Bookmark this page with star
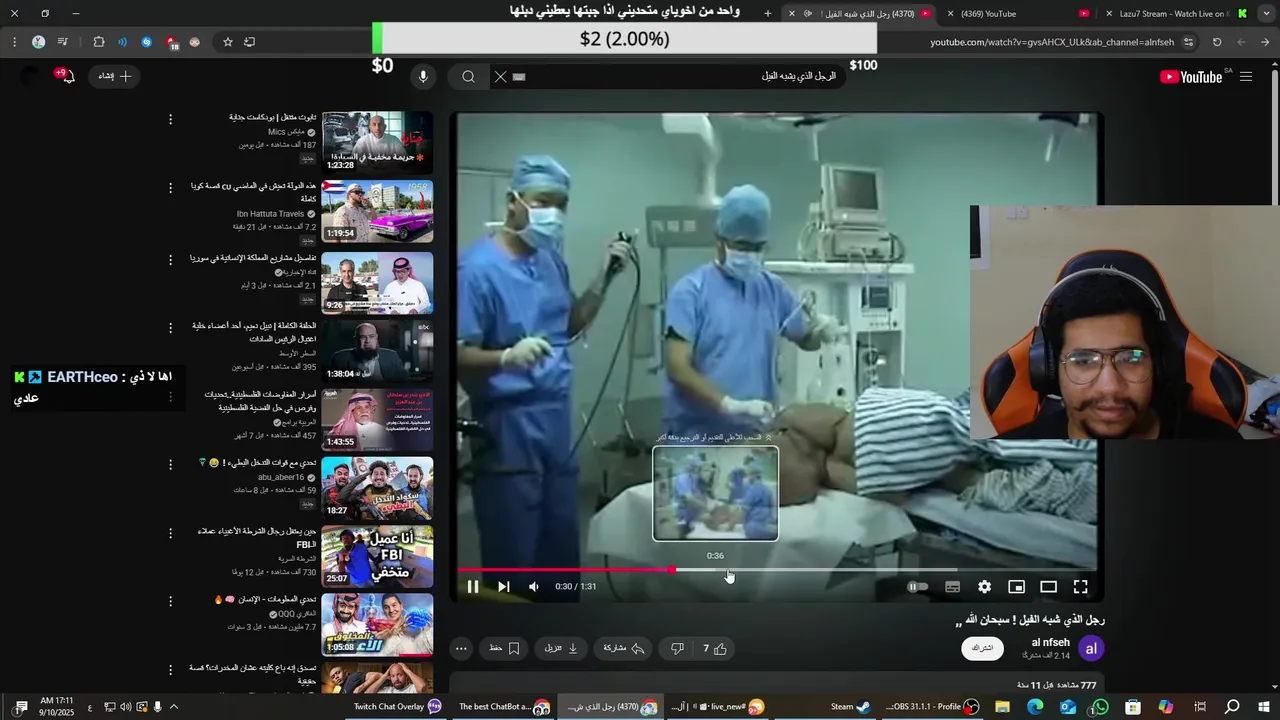1280x720 pixels. [228, 42]
